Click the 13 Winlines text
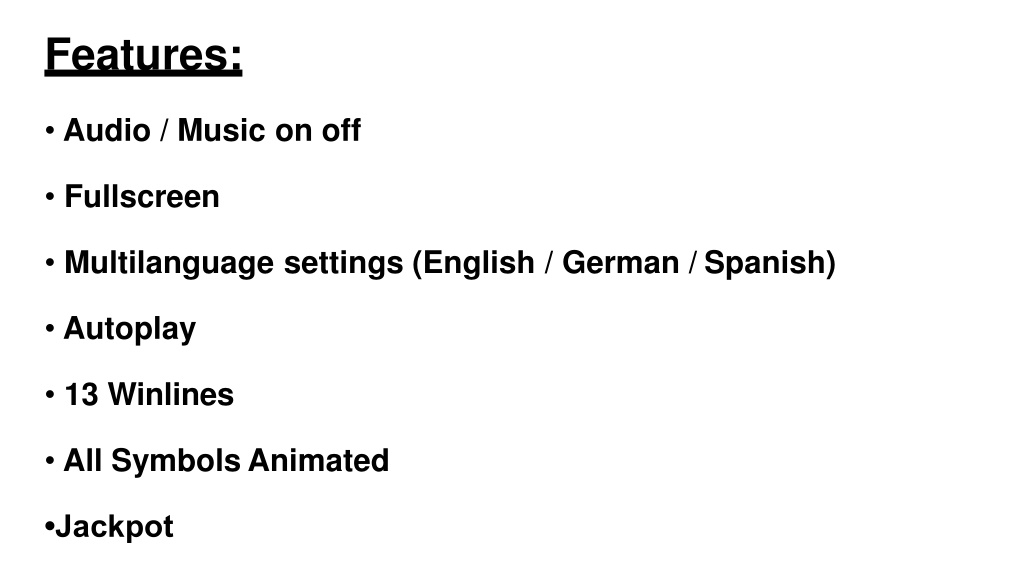Viewport: 1024px width, 576px height. point(149,394)
